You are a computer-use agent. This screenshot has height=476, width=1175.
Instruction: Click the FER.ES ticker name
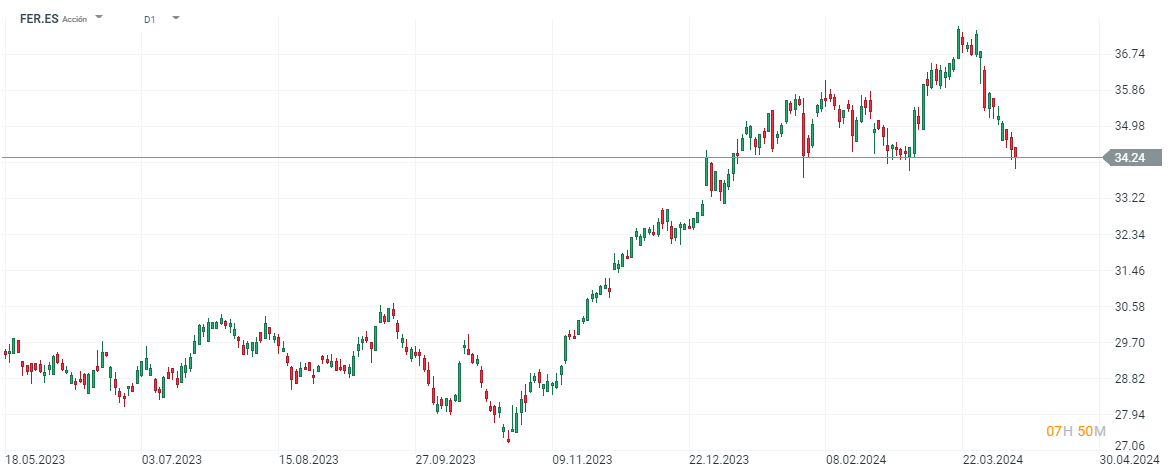(38, 18)
